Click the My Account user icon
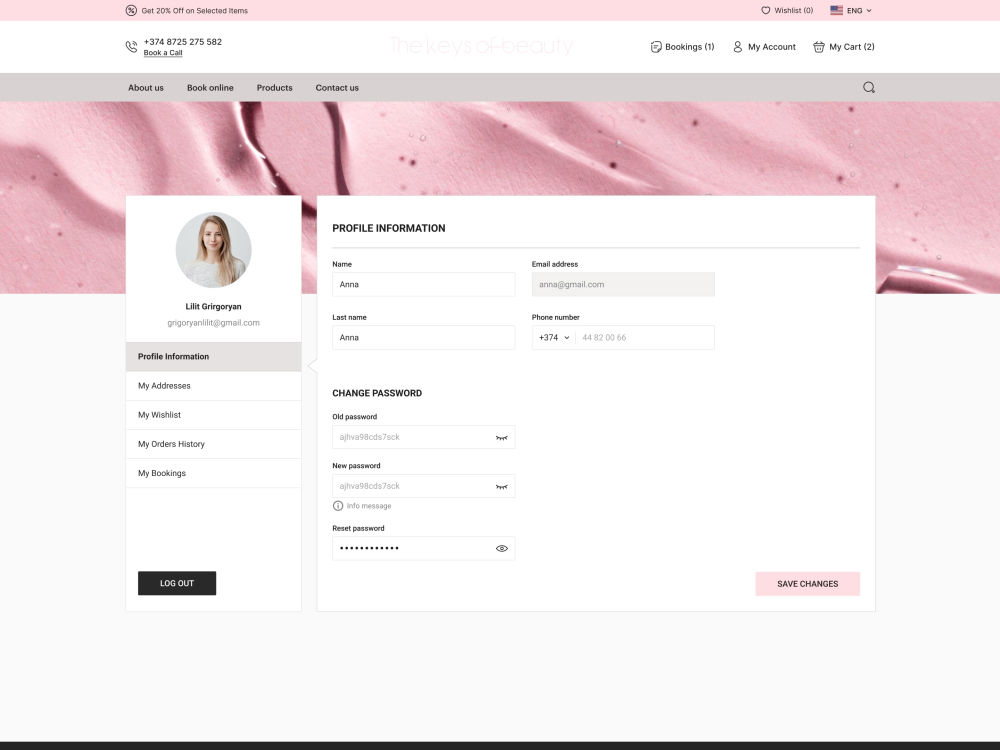 point(737,47)
